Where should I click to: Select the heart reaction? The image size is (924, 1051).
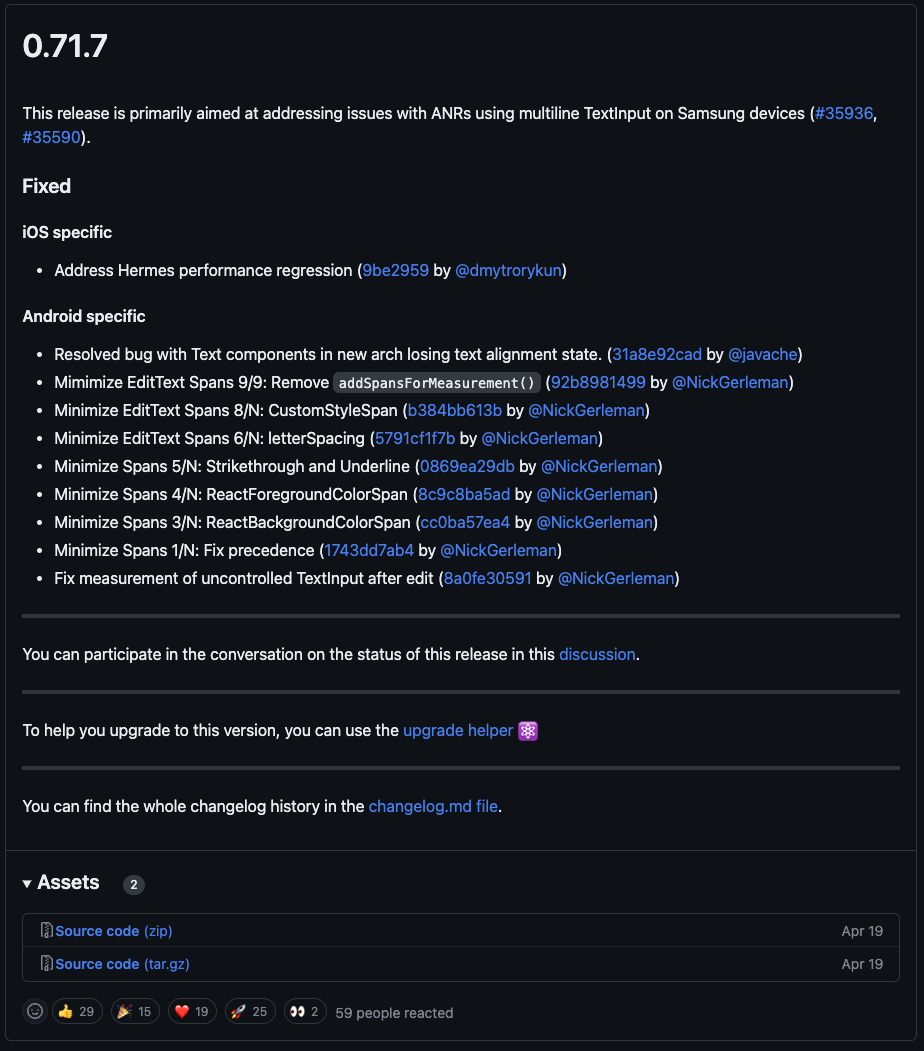191,1011
